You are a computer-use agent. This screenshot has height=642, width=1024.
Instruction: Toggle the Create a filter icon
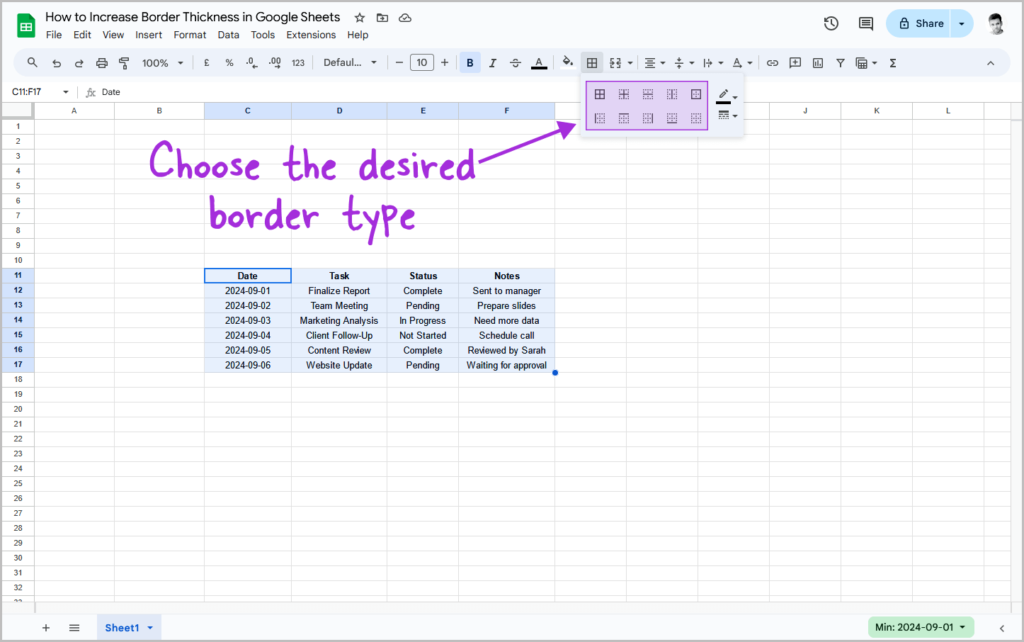tap(840, 63)
